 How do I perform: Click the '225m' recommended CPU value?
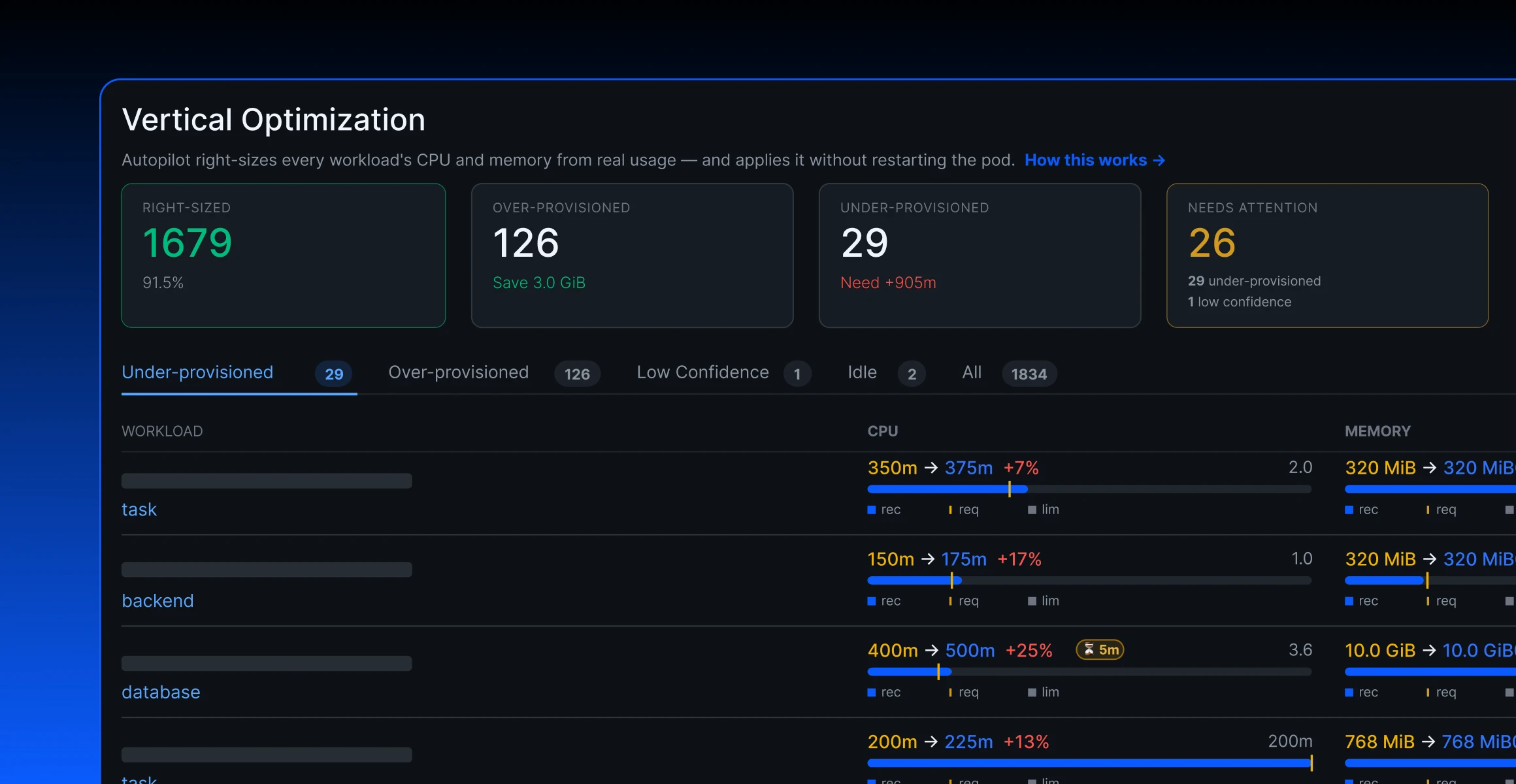point(968,742)
